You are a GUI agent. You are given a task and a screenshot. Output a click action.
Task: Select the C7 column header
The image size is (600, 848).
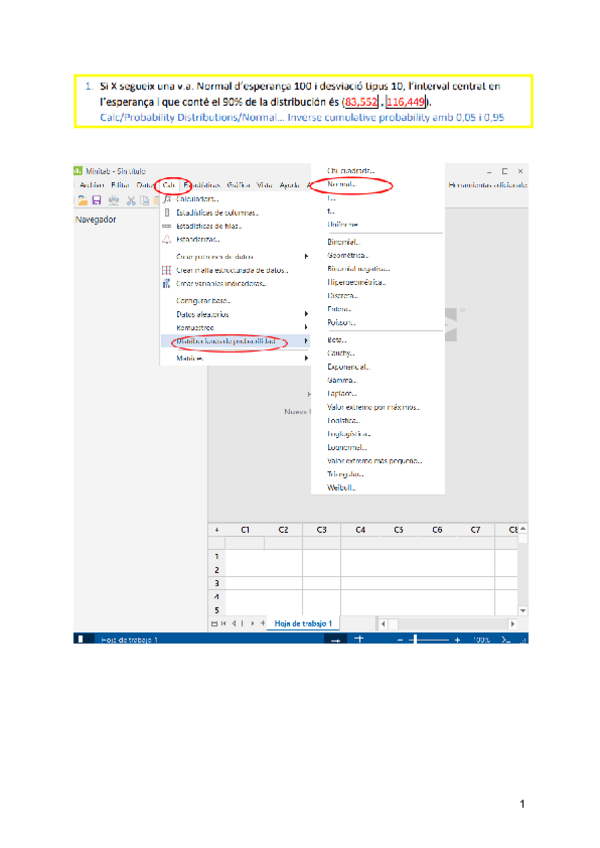click(476, 530)
